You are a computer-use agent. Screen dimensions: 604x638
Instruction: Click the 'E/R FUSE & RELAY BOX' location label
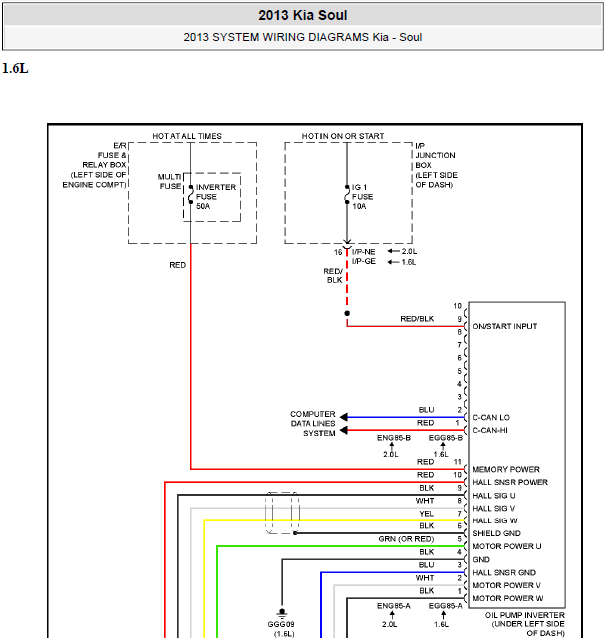click(94, 165)
